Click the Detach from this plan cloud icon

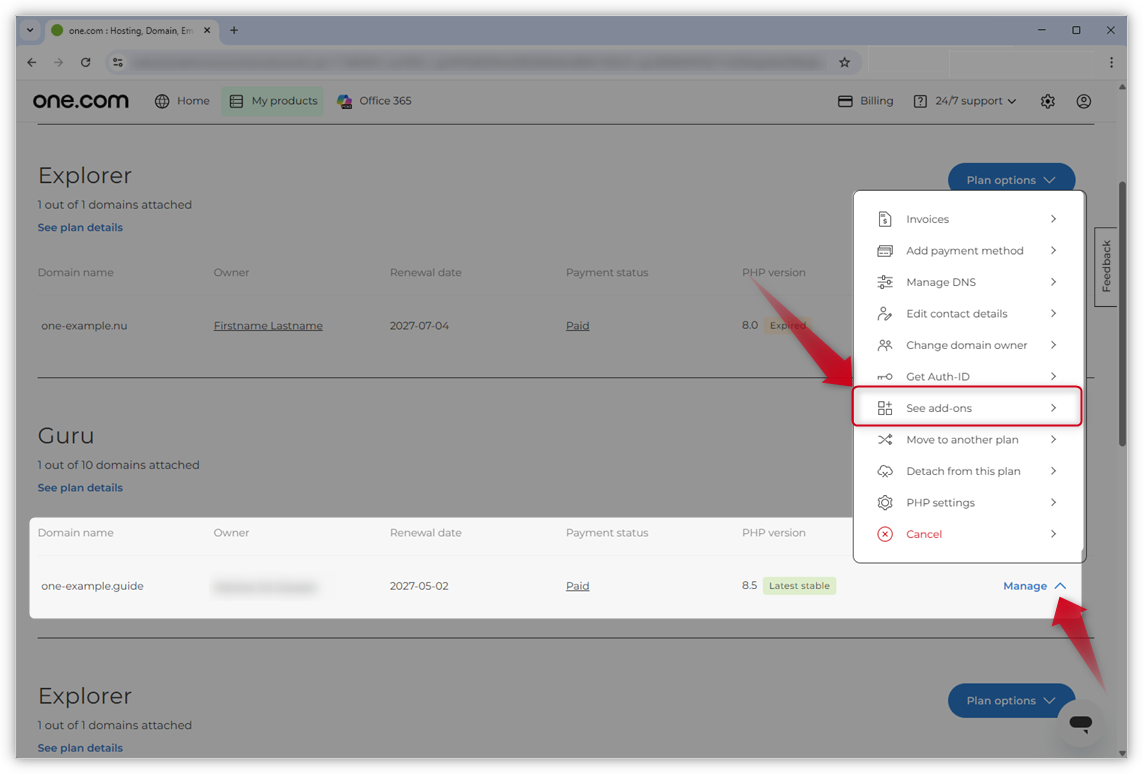click(x=884, y=472)
